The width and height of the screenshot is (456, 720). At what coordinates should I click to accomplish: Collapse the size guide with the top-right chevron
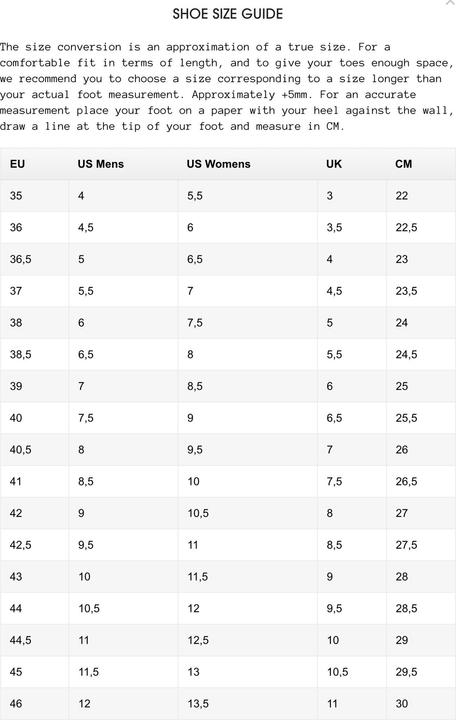[450, 2]
